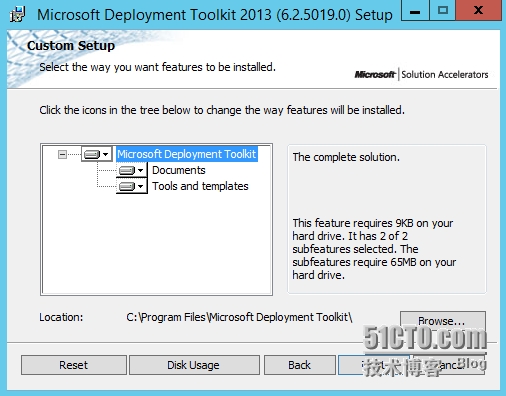Click the 'Custom Setup' heading
This screenshot has width=506, height=396.
[71, 46]
